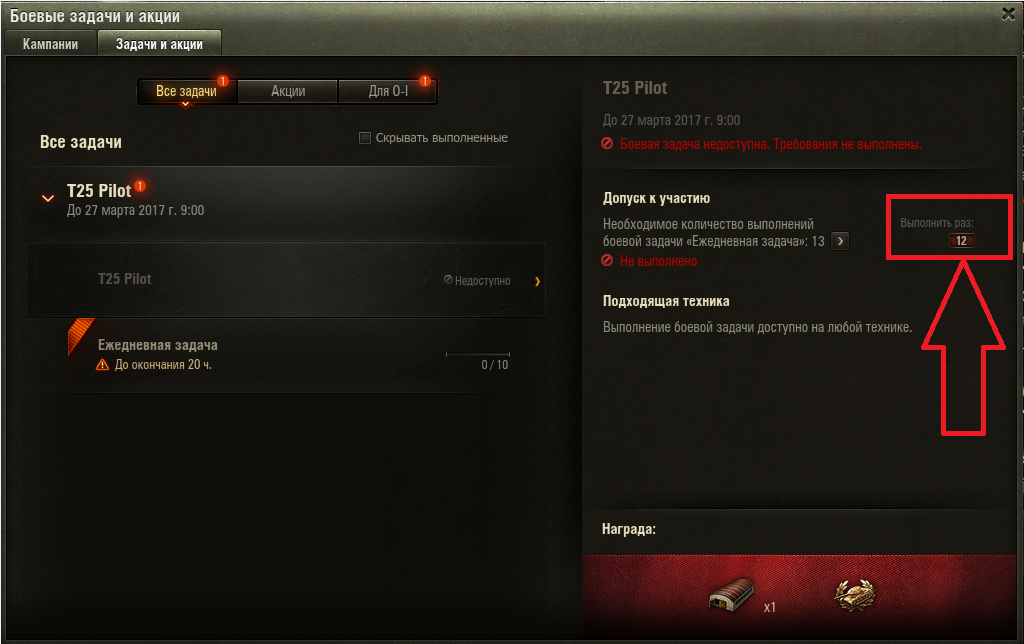This screenshot has width=1024, height=644.
Task: Click the Ежедневная задача progress bar
Action: tap(477, 354)
